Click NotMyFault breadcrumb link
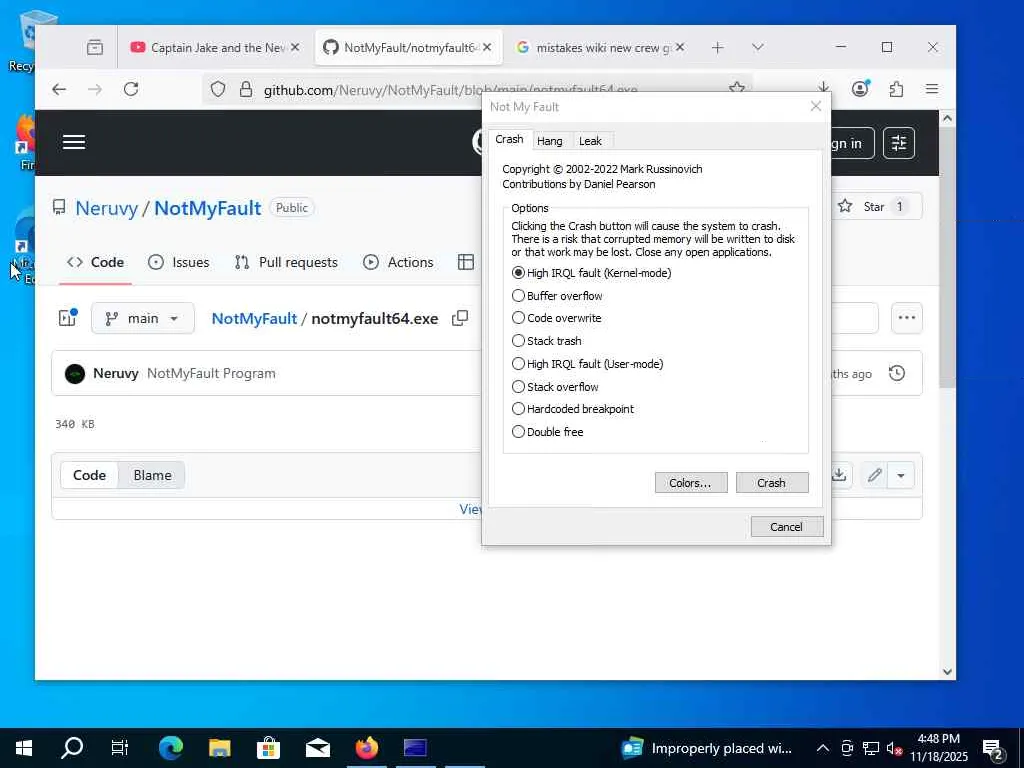1024x768 pixels. click(x=254, y=319)
